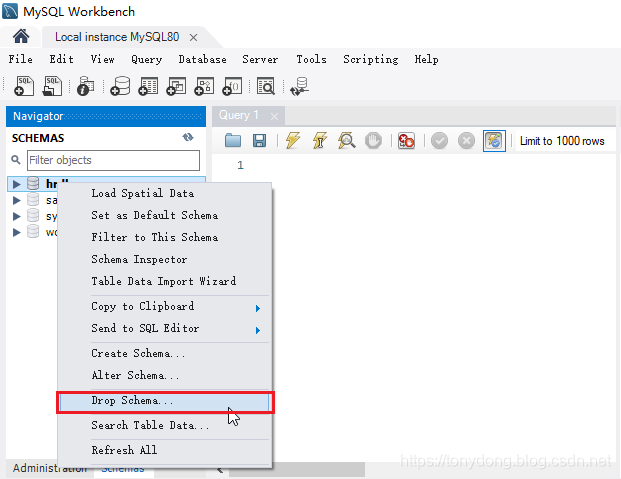Open the Scripting menu
Screen dimensions: 621x479
371,59
